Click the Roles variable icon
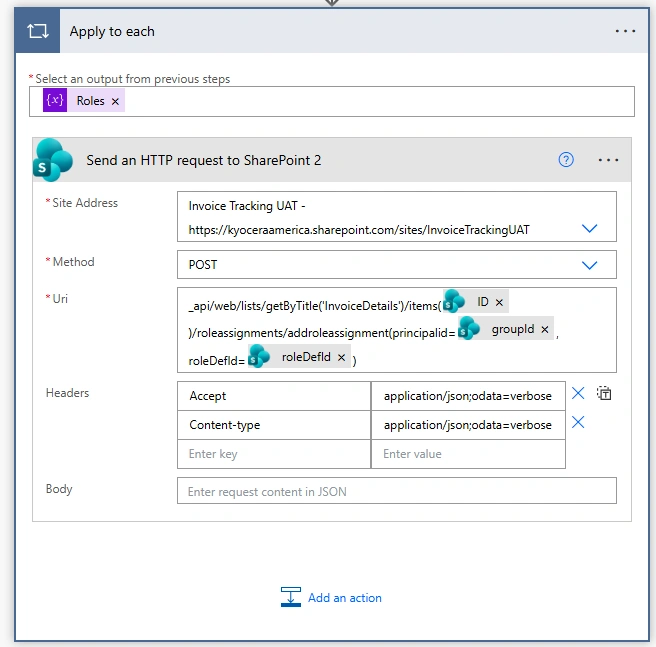This screenshot has height=647, width=656. [55, 100]
